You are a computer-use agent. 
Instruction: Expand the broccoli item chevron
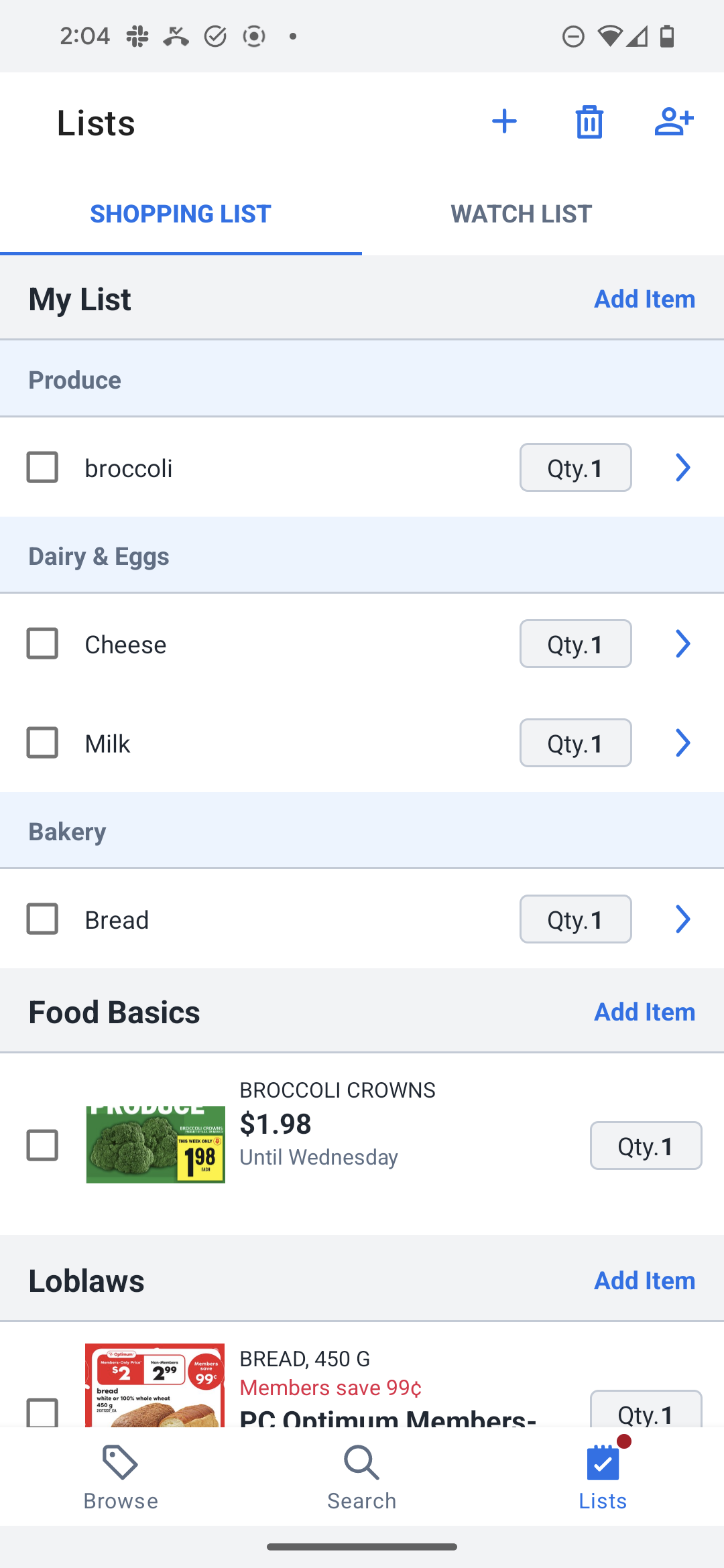(x=682, y=467)
